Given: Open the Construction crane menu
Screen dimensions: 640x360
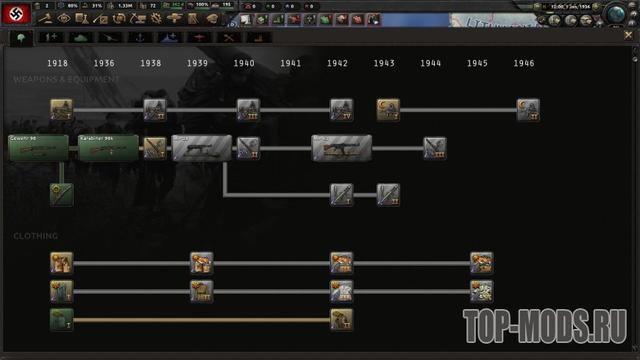Looking at the screenshot, I should point(138,18).
